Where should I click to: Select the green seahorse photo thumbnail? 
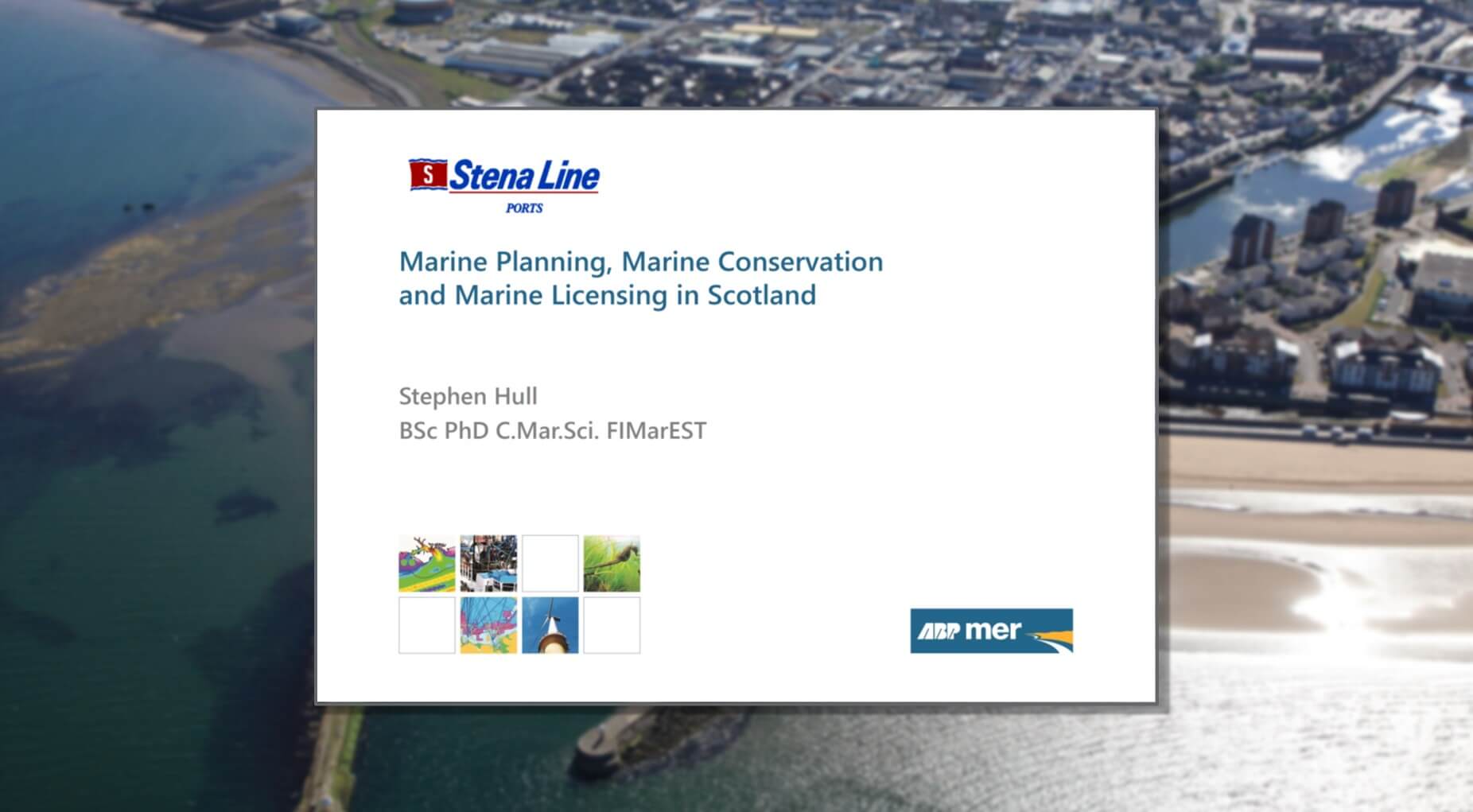coord(612,564)
